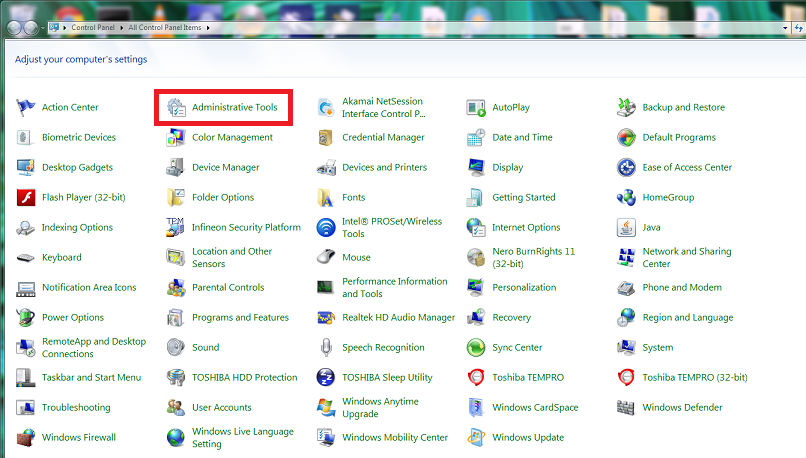
Task: Open System link
Action: coord(657,347)
